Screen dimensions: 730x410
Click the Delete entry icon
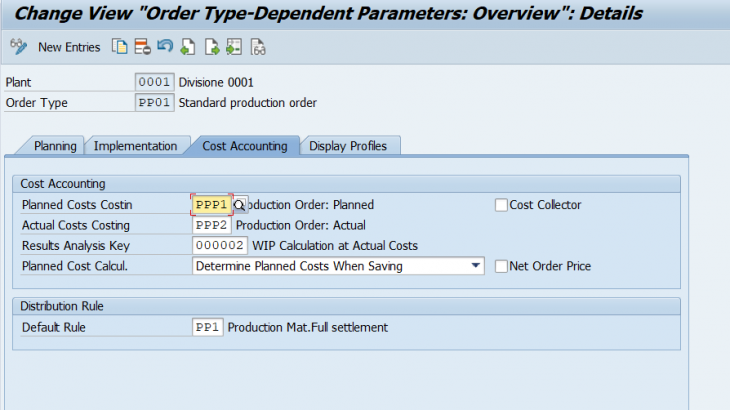142,47
